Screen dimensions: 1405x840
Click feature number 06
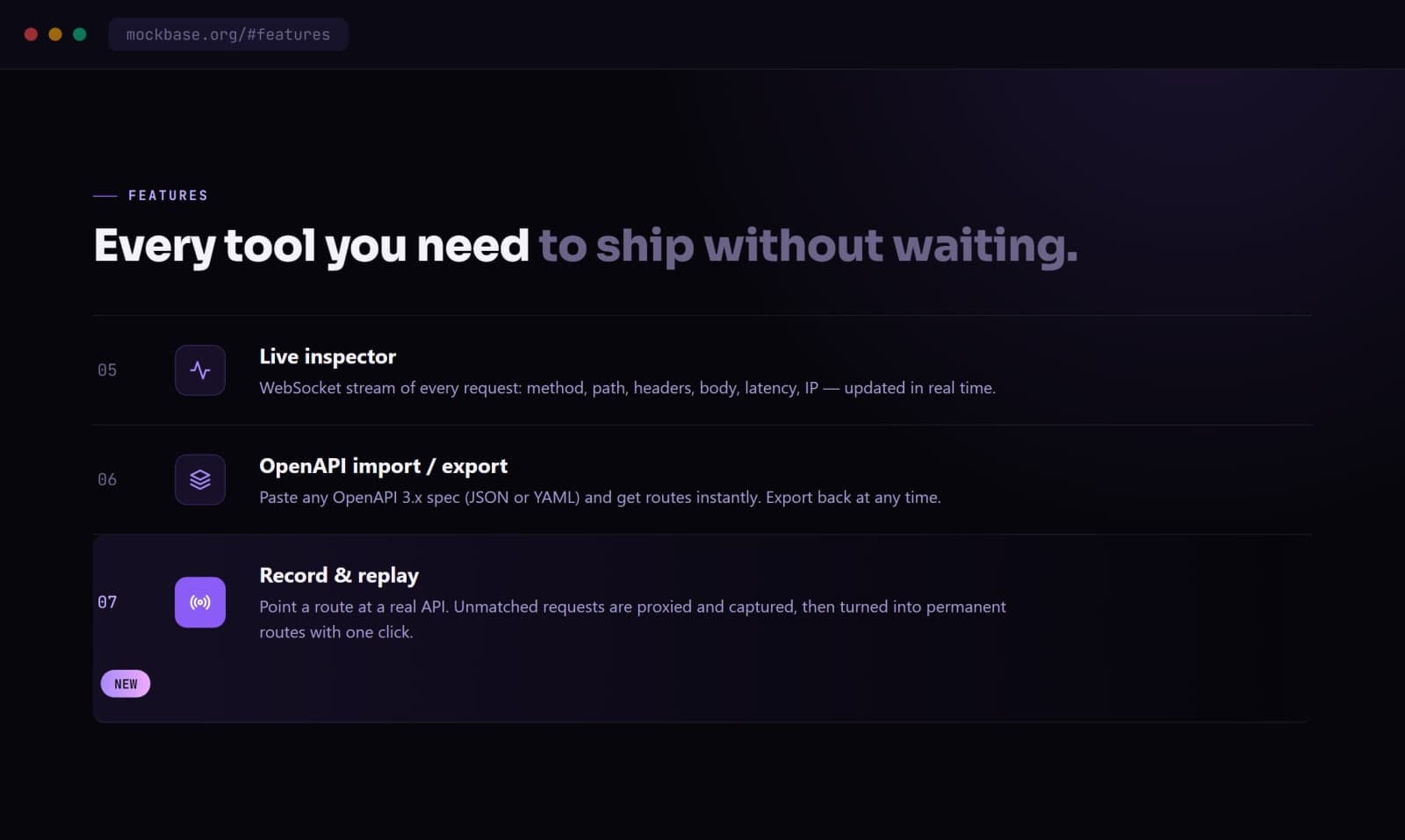coord(107,479)
